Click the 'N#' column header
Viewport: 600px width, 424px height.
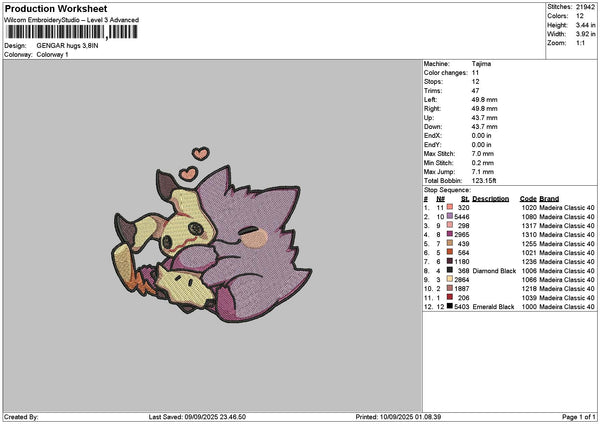(x=440, y=199)
